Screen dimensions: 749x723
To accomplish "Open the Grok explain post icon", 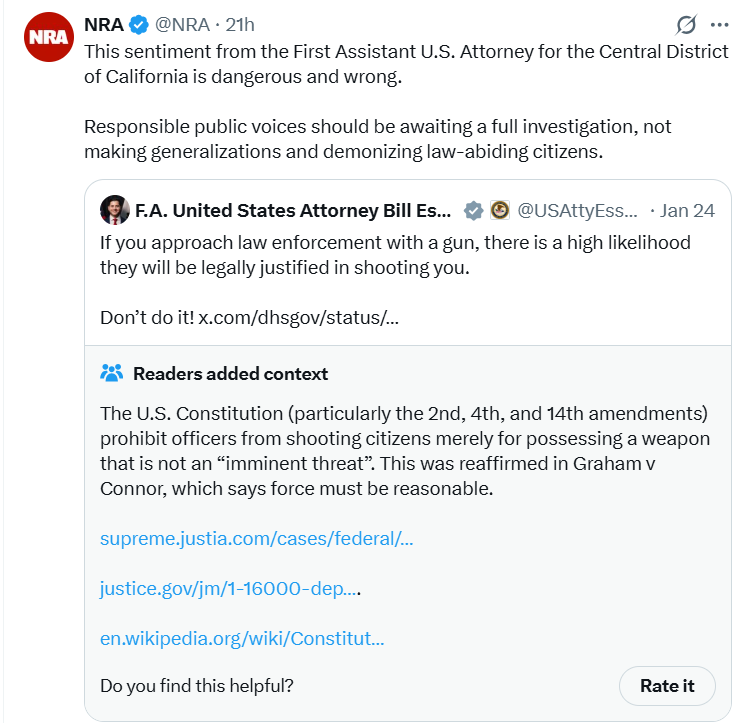I will pos(686,24).
